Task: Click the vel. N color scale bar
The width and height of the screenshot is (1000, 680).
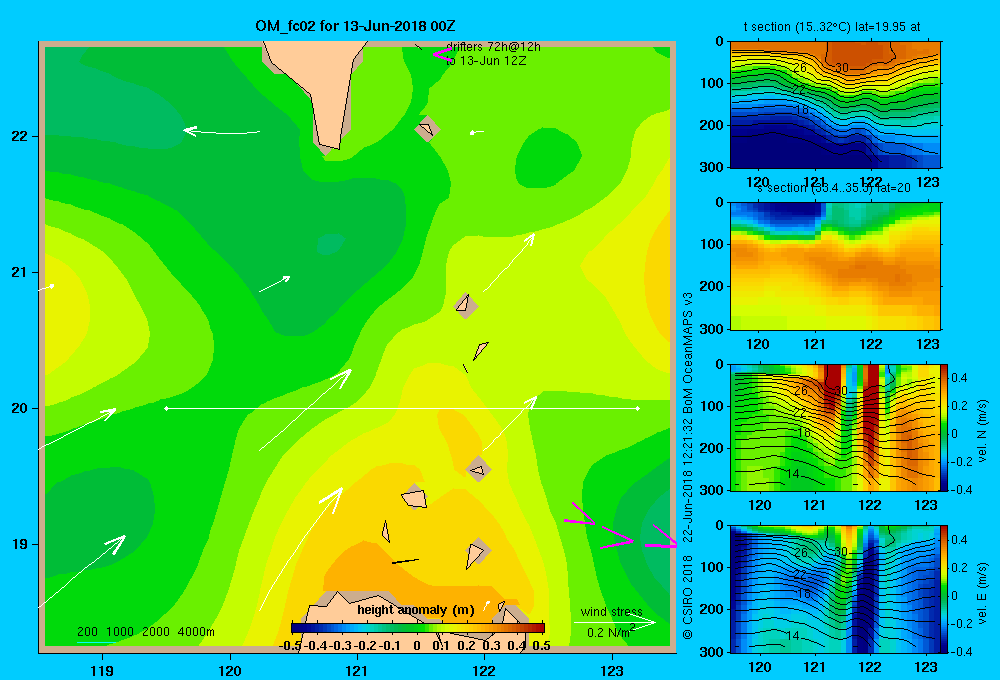Action: click(945, 427)
